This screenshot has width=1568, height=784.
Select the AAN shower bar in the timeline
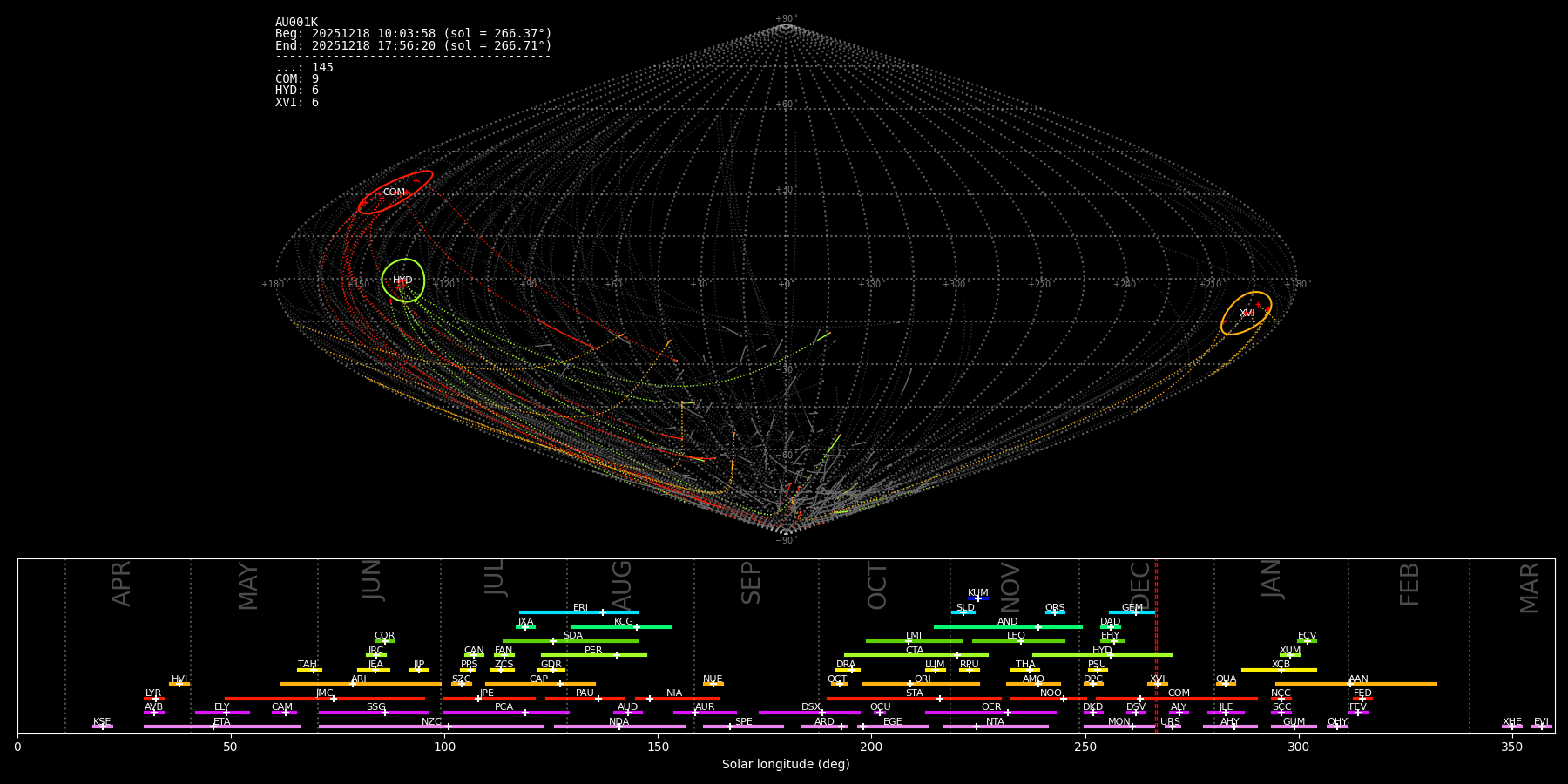(1356, 684)
